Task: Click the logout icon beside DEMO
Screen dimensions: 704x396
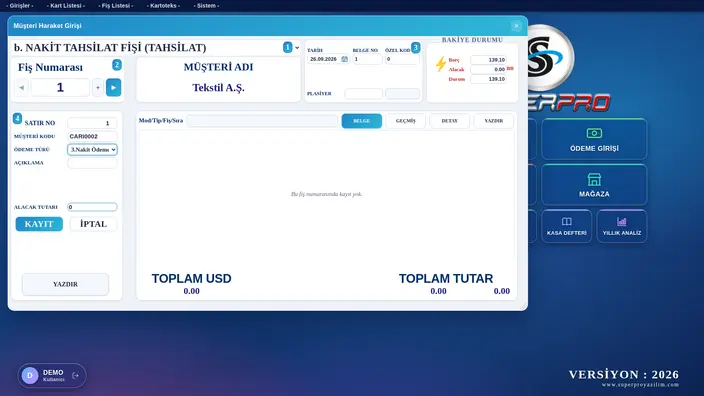Action: (x=75, y=375)
